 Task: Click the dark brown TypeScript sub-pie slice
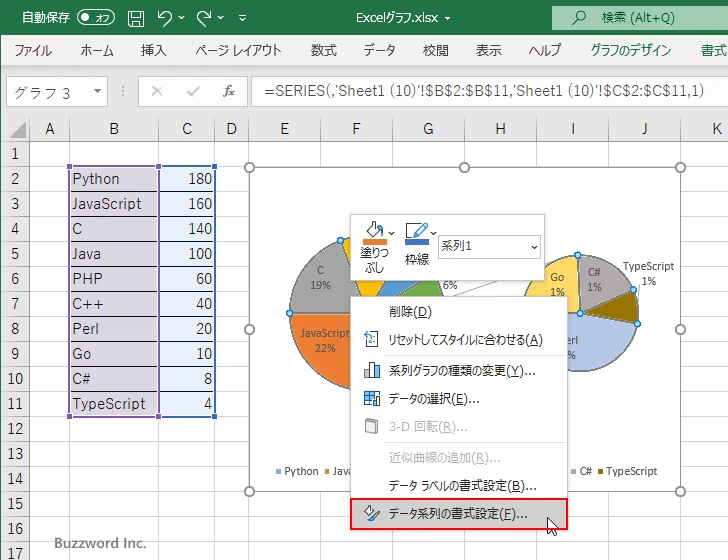[620, 308]
